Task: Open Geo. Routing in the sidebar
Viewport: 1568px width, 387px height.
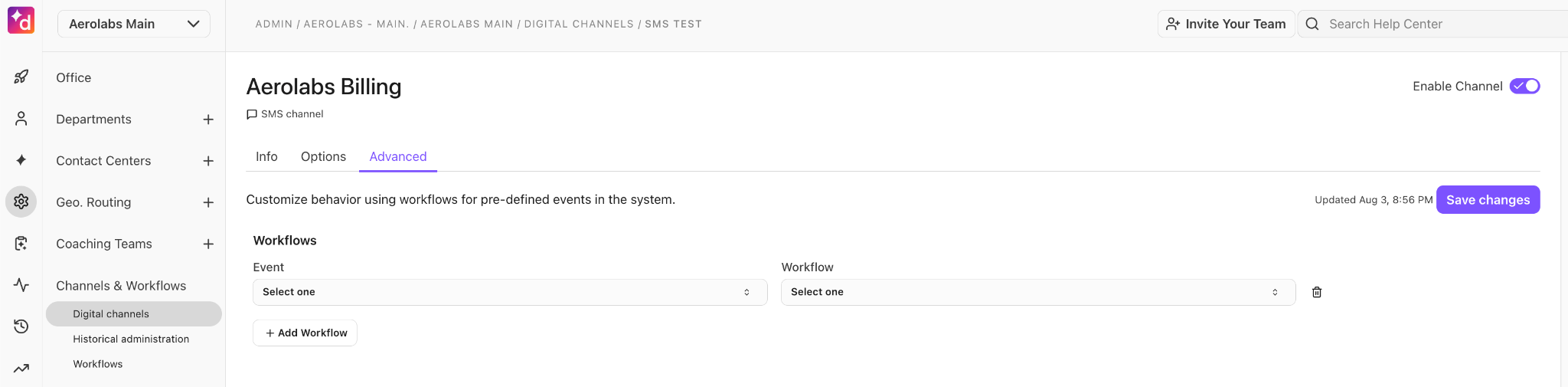Action: (93, 202)
